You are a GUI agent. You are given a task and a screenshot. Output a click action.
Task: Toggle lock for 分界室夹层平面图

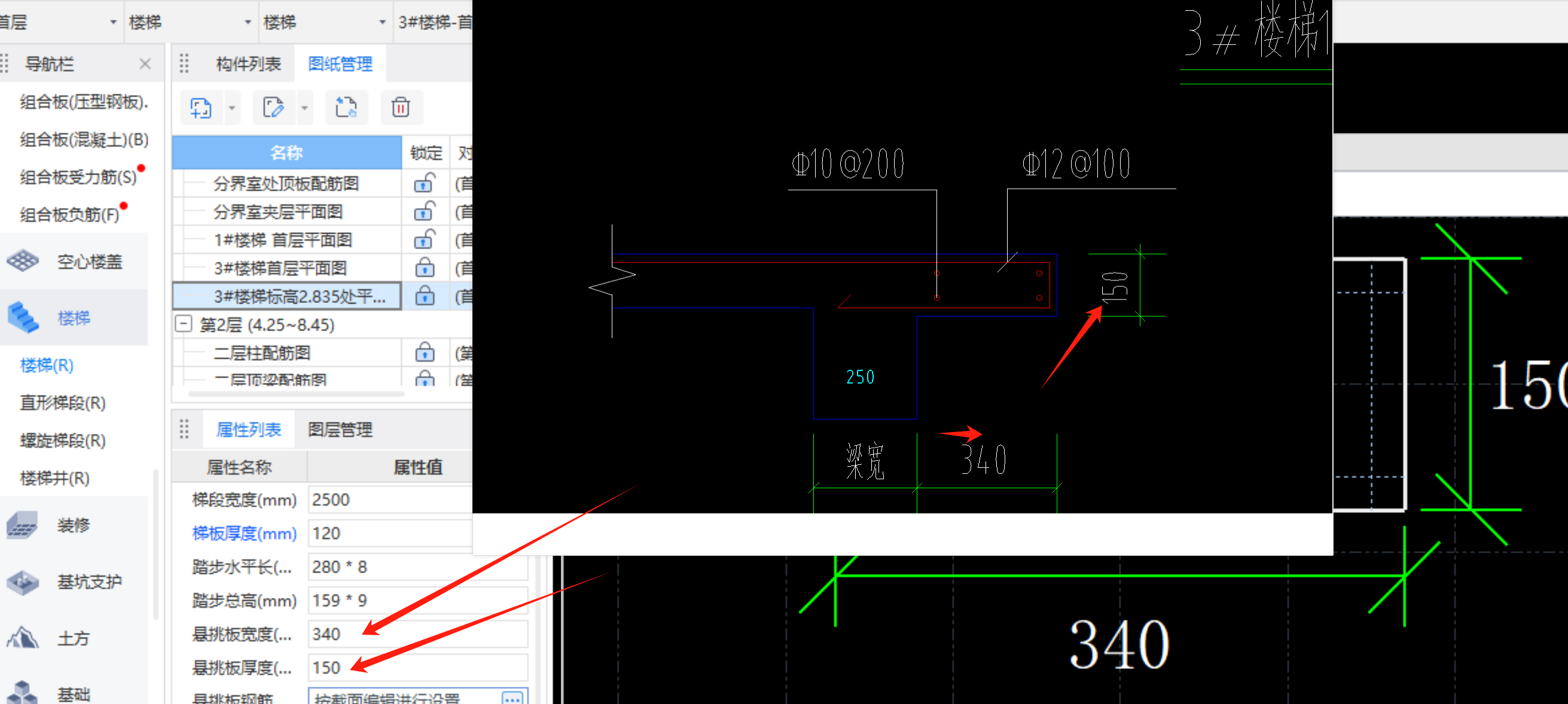[x=425, y=211]
